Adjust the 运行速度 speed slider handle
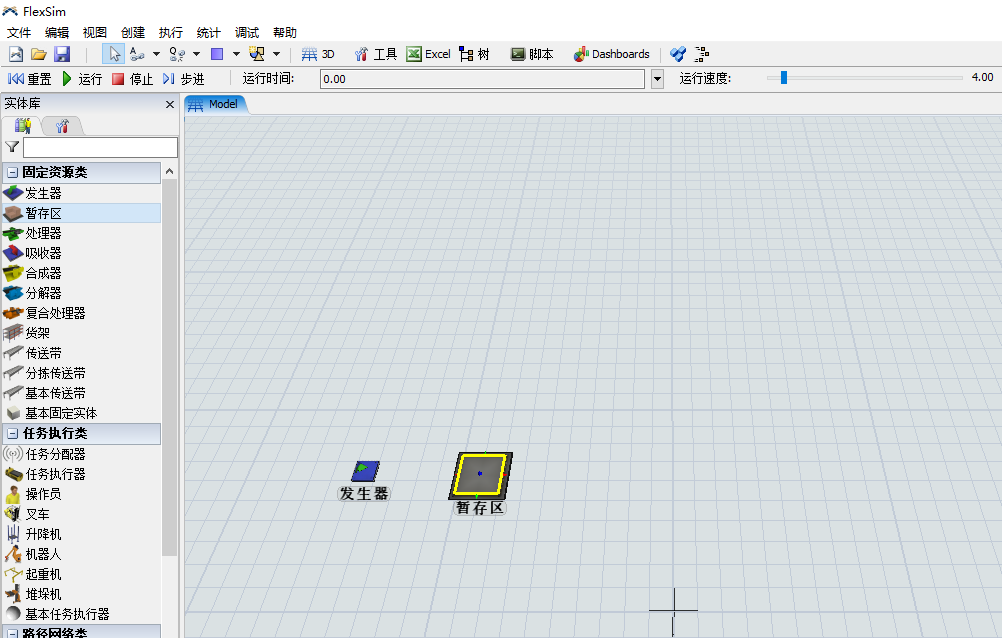This screenshot has width=1002, height=638. pos(784,77)
